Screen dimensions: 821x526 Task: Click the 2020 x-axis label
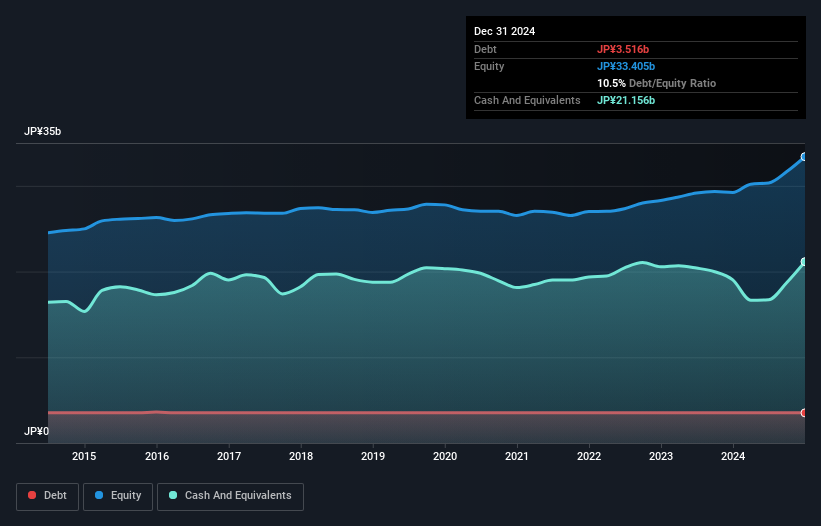445,456
